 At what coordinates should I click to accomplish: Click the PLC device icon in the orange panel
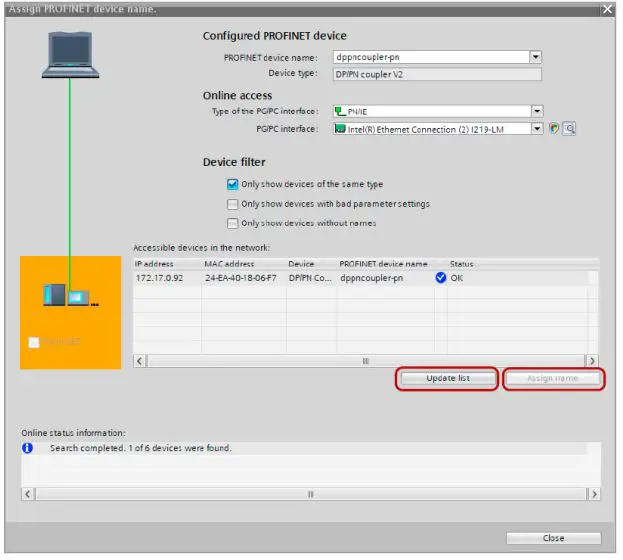pos(71,295)
